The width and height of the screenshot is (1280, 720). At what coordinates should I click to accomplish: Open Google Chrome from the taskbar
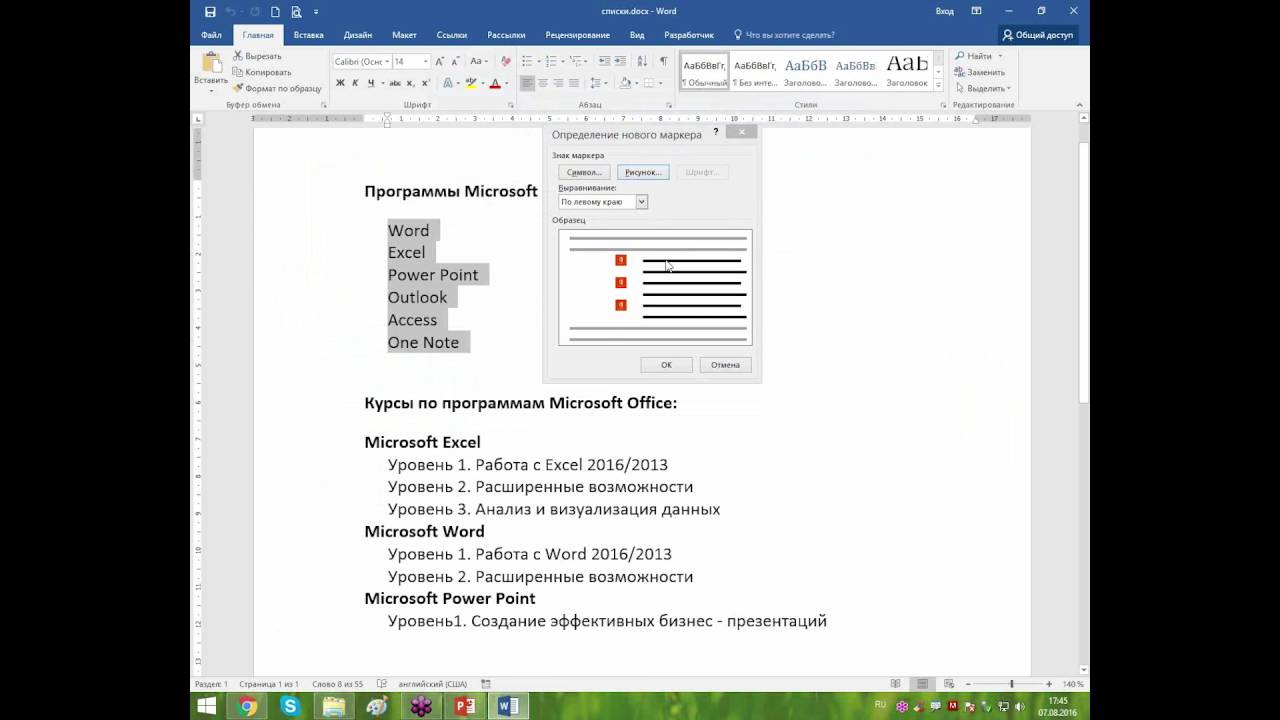pos(247,706)
